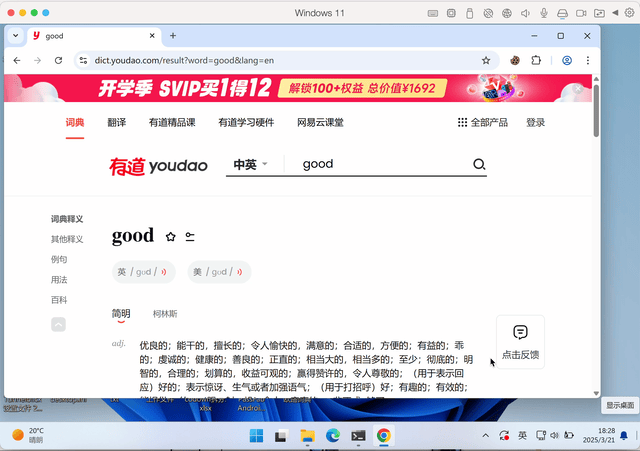This screenshot has height=451, width=640.
Task: Open Task View on taskbar
Action: point(281,435)
